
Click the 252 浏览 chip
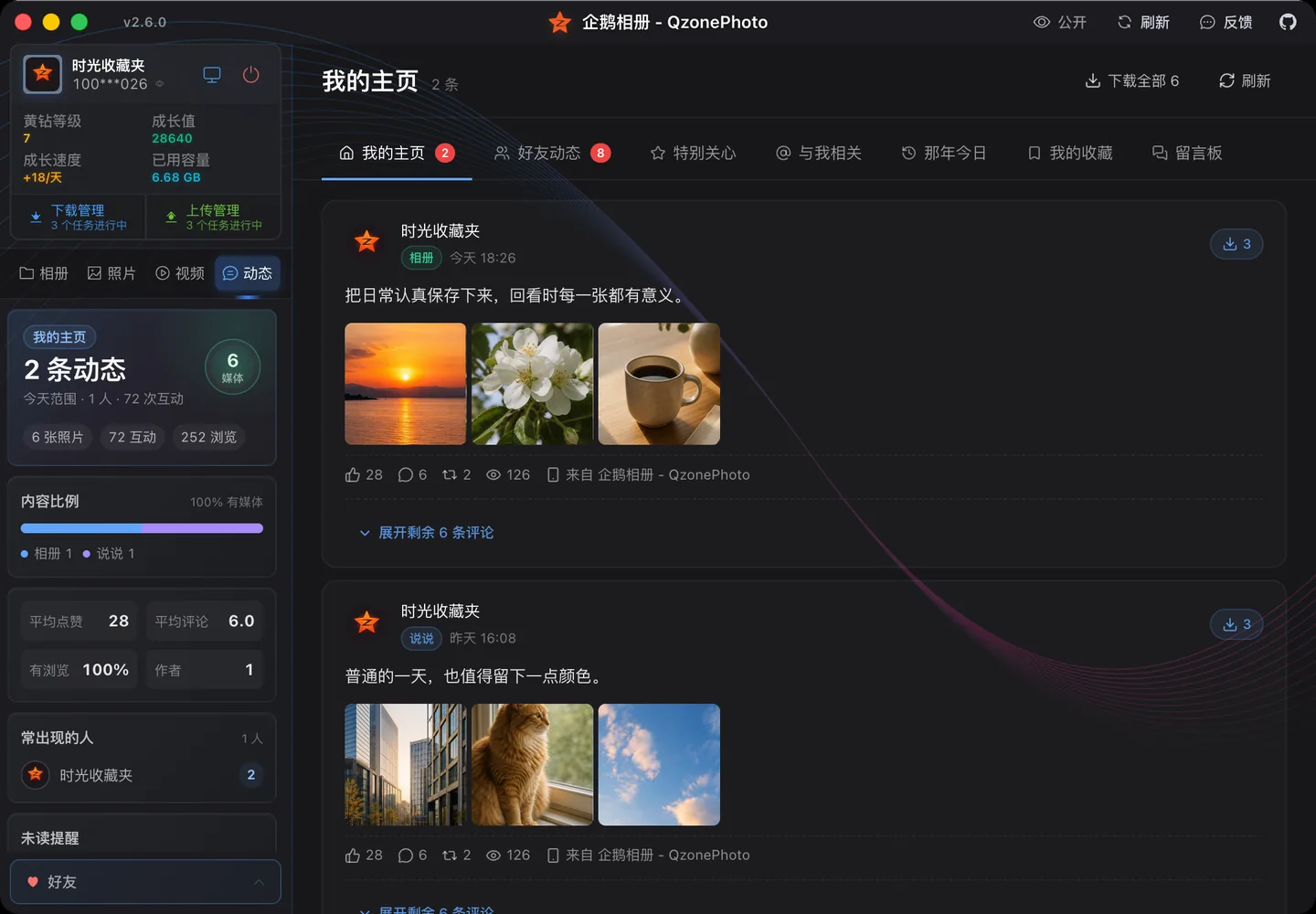coord(208,437)
